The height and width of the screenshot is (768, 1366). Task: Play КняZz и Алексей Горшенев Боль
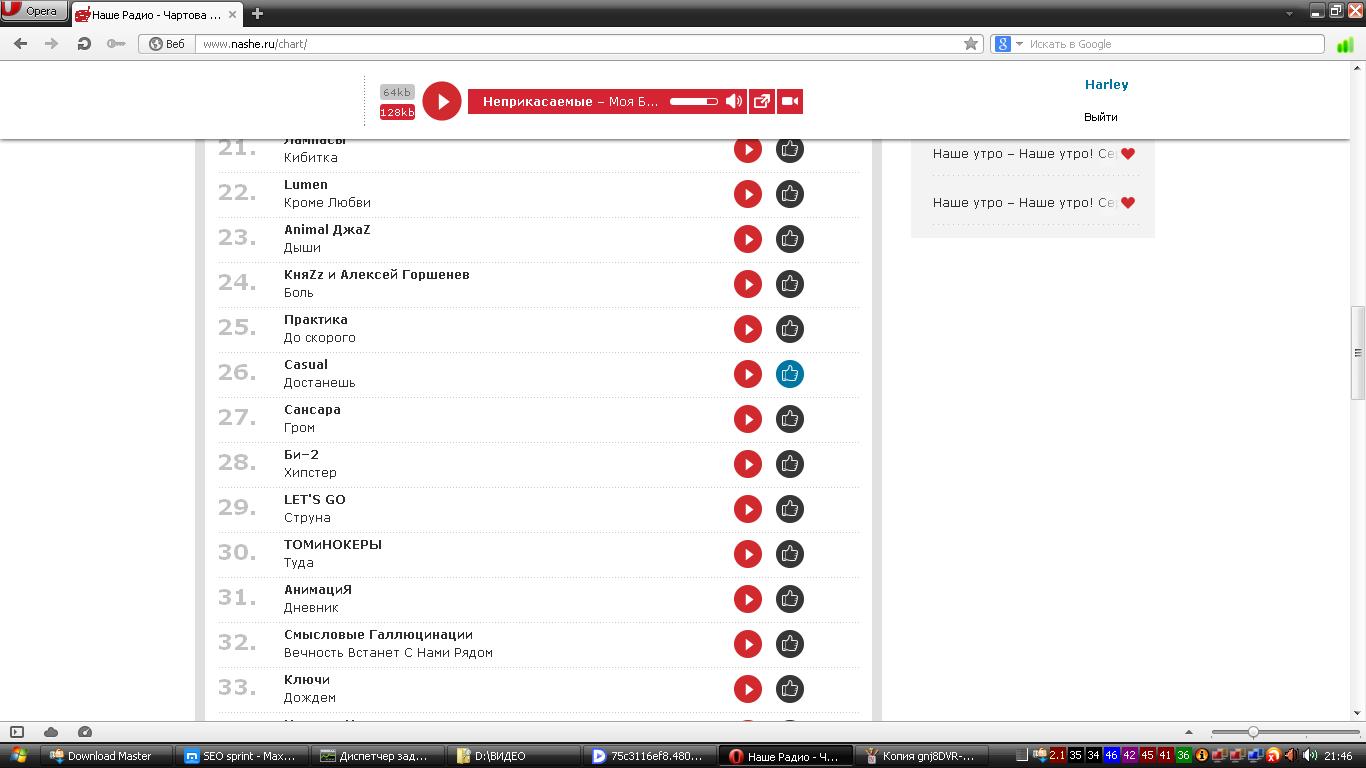748,284
